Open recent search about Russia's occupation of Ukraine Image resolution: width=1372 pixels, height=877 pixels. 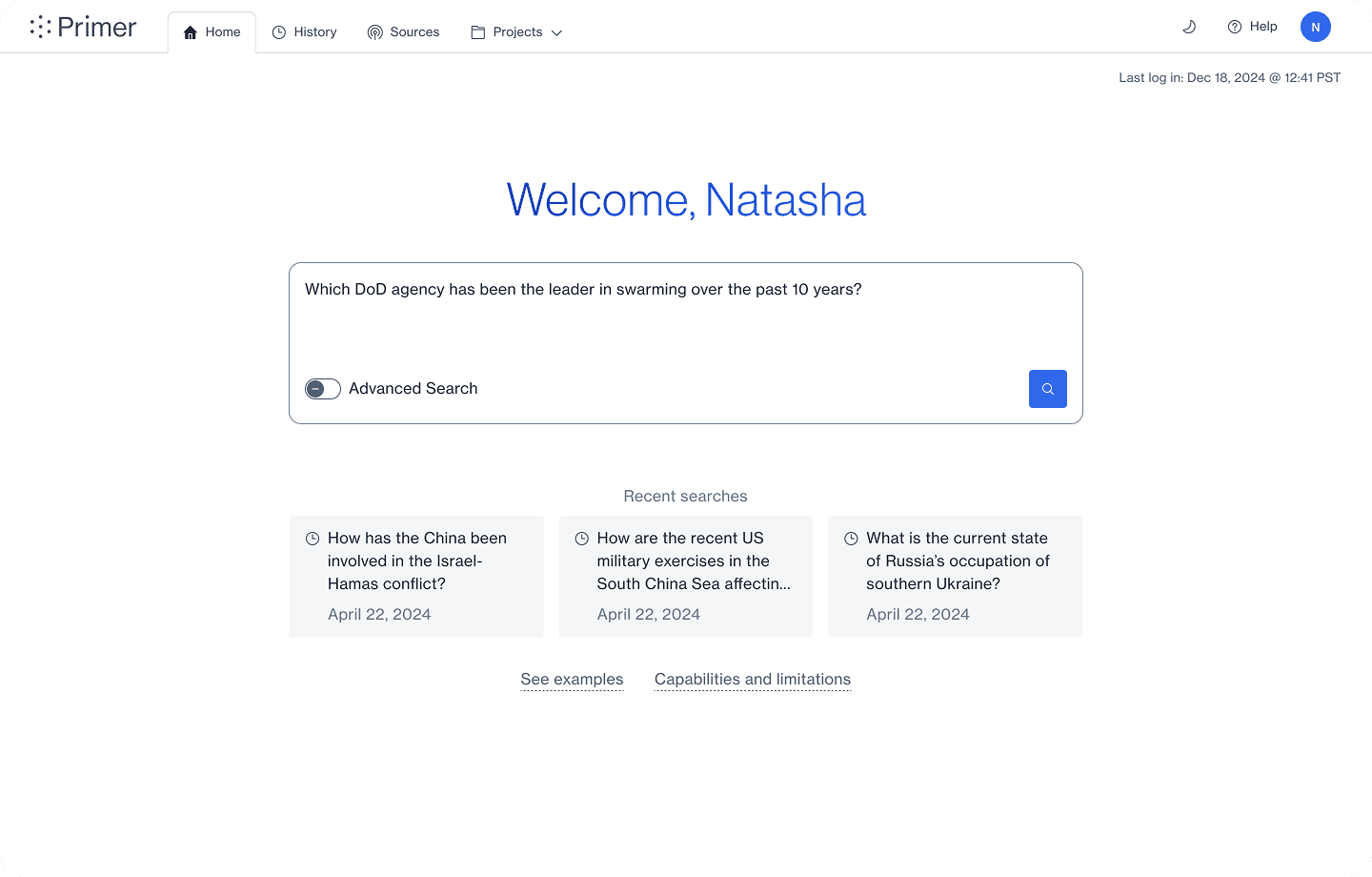tap(956, 577)
